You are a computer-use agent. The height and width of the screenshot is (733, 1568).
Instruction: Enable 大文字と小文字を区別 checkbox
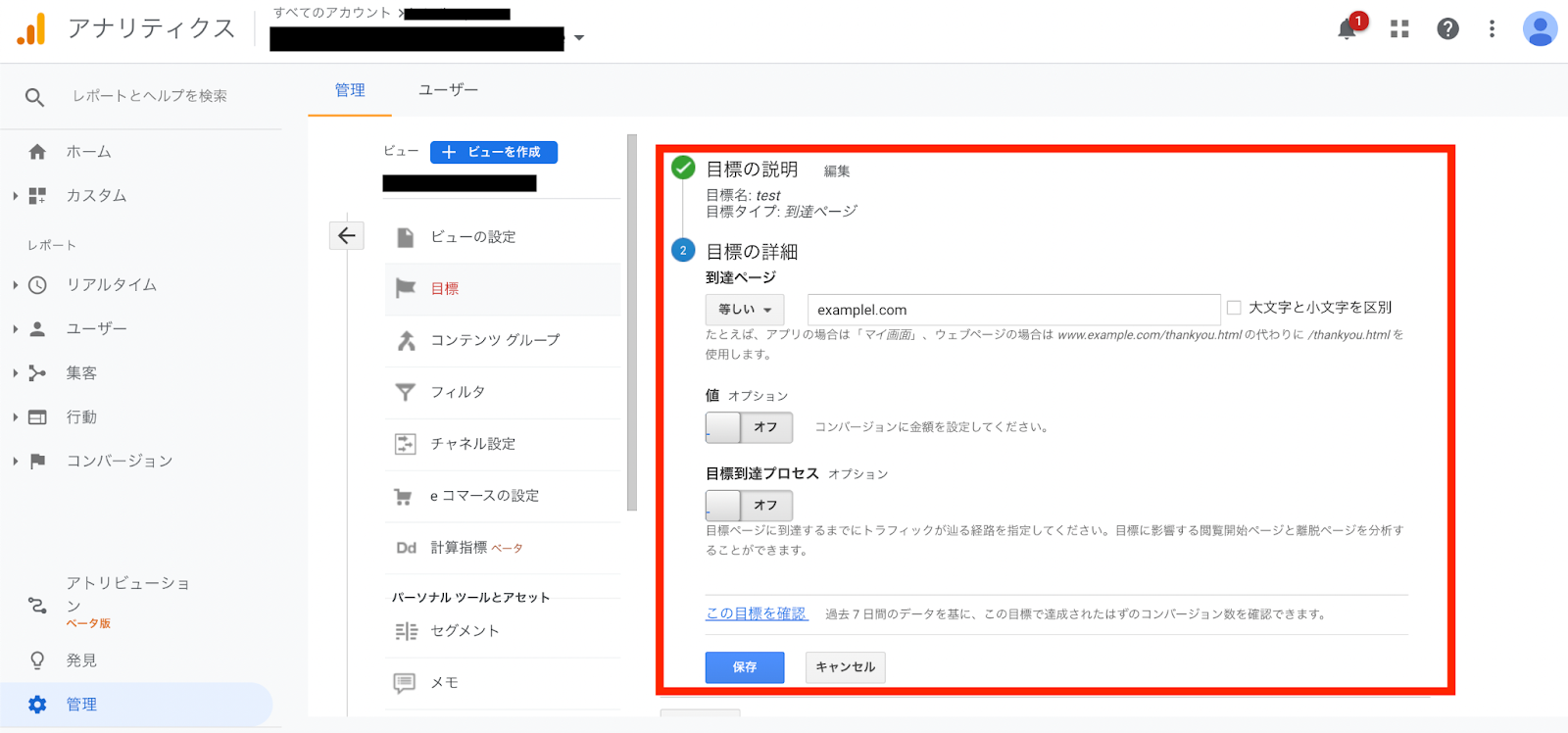(x=1234, y=308)
